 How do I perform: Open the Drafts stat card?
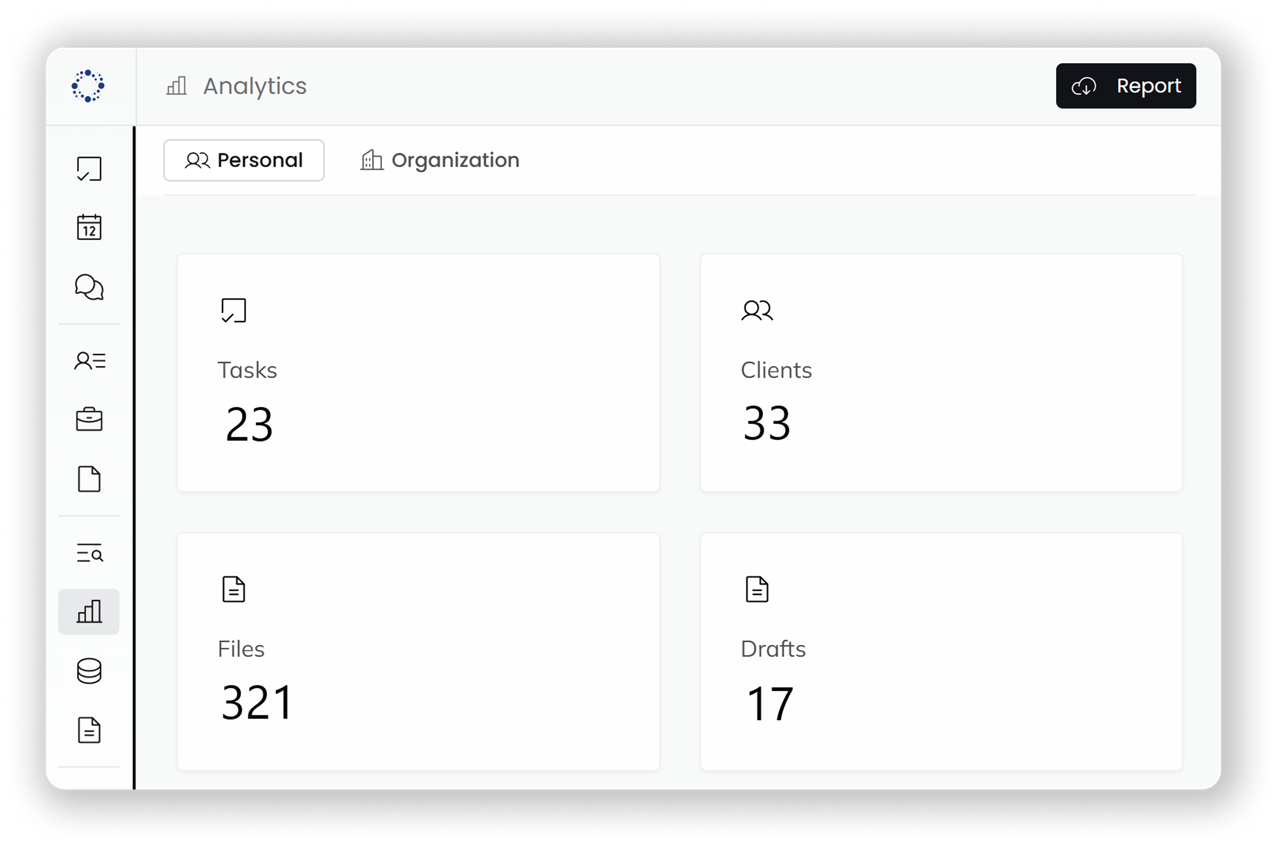click(941, 651)
